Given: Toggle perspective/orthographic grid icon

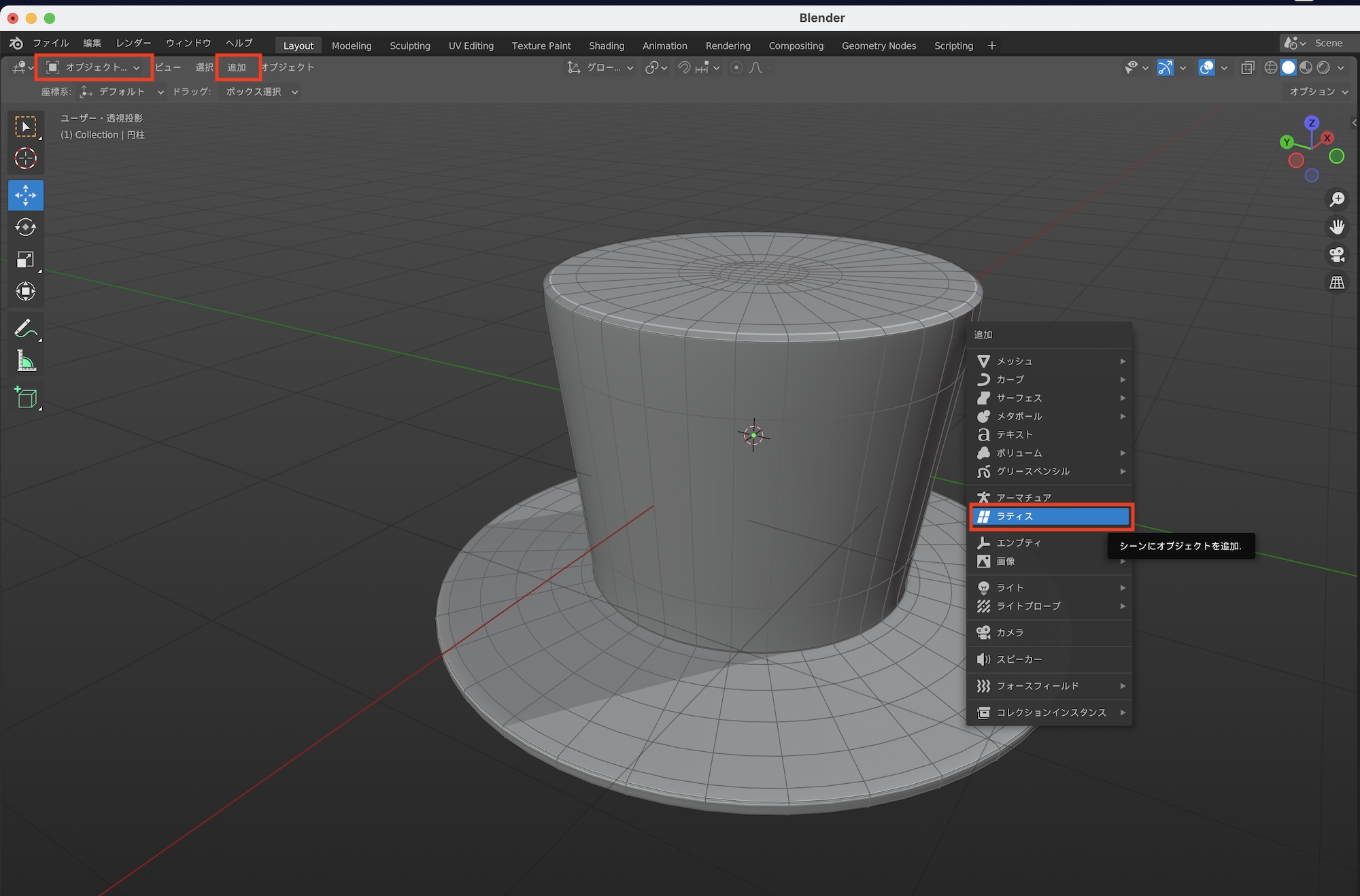Looking at the screenshot, I should coord(1337,282).
